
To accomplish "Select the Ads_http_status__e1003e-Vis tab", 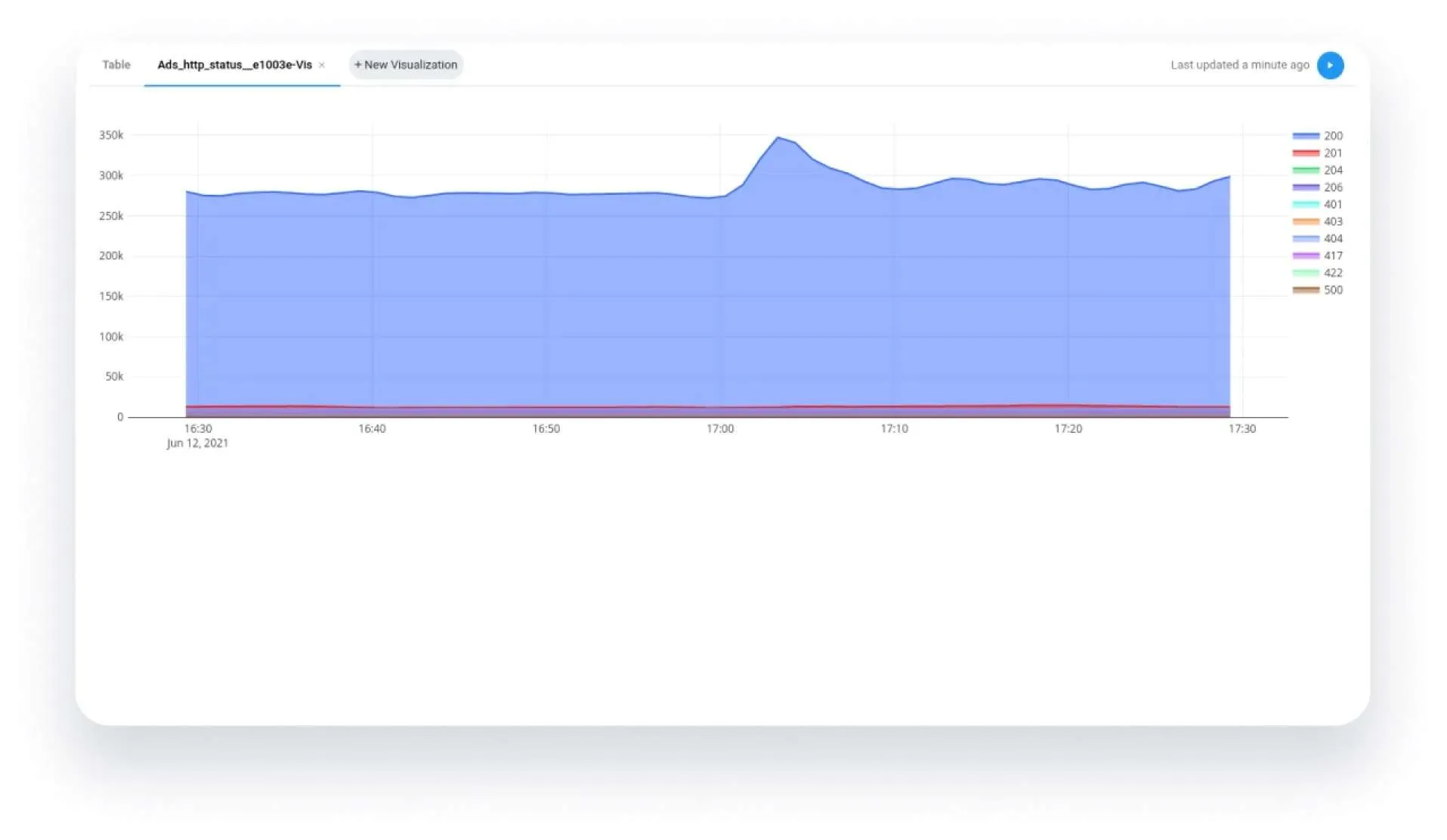I will (234, 65).
